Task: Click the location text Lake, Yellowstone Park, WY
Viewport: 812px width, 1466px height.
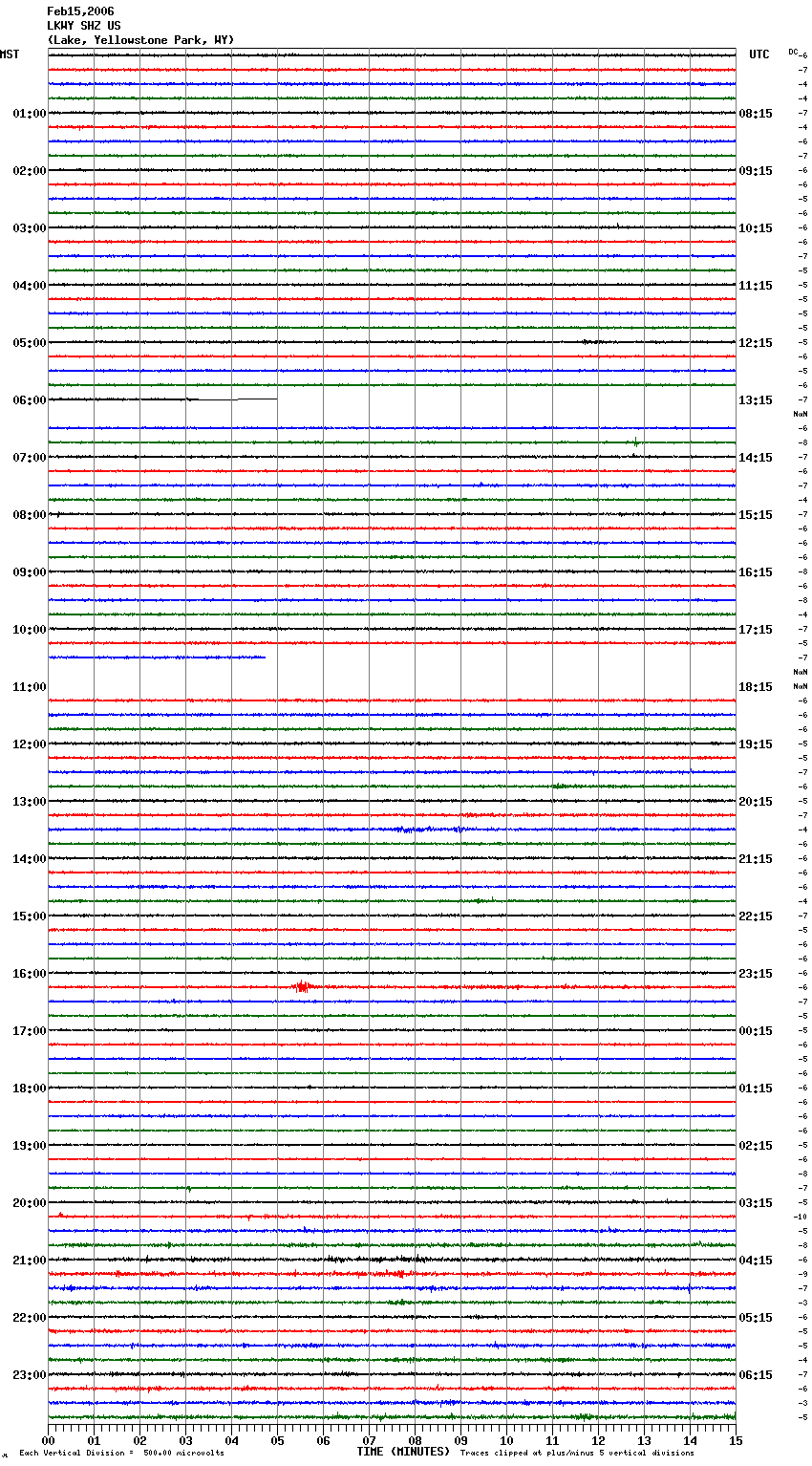Action: click(140, 40)
